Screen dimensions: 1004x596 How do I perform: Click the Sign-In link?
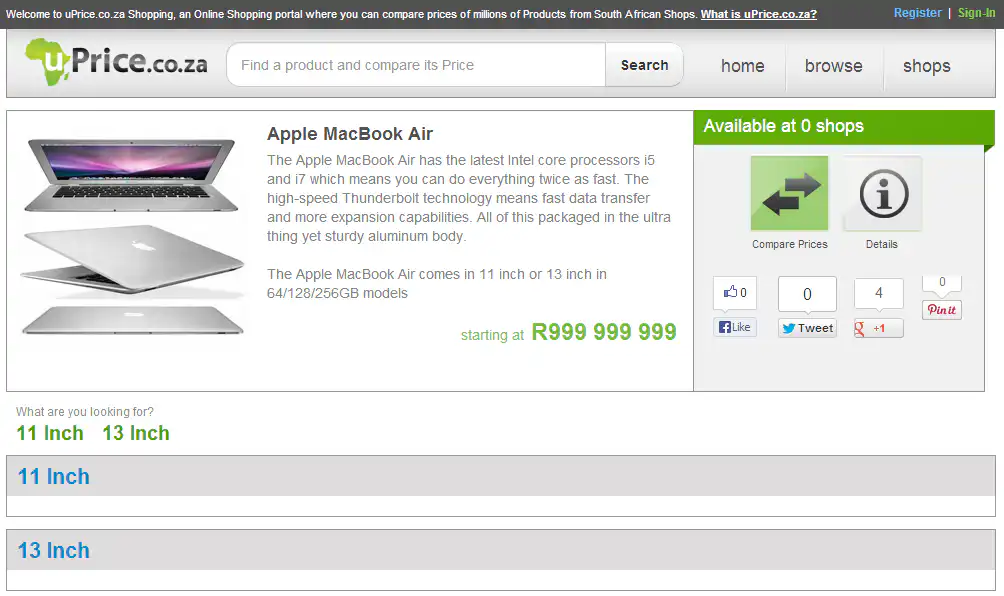(976, 13)
